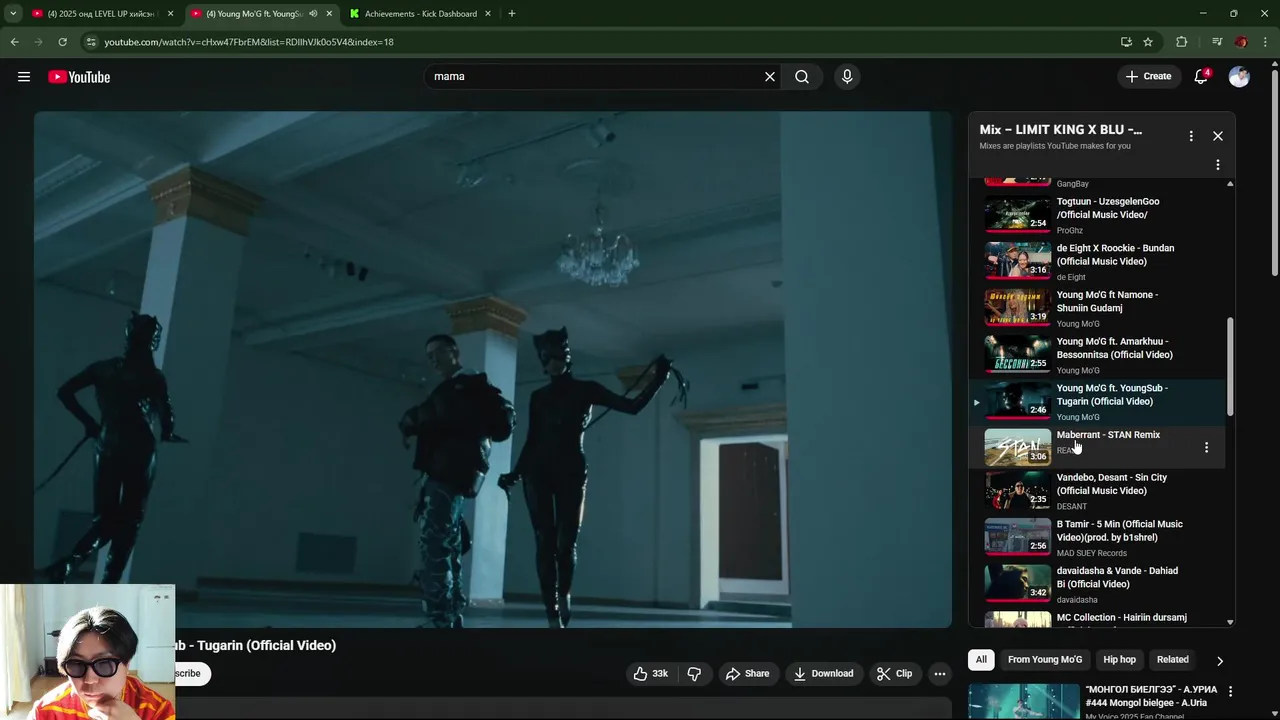Clear the search box text
This screenshot has height=720, width=1280.
(x=770, y=77)
